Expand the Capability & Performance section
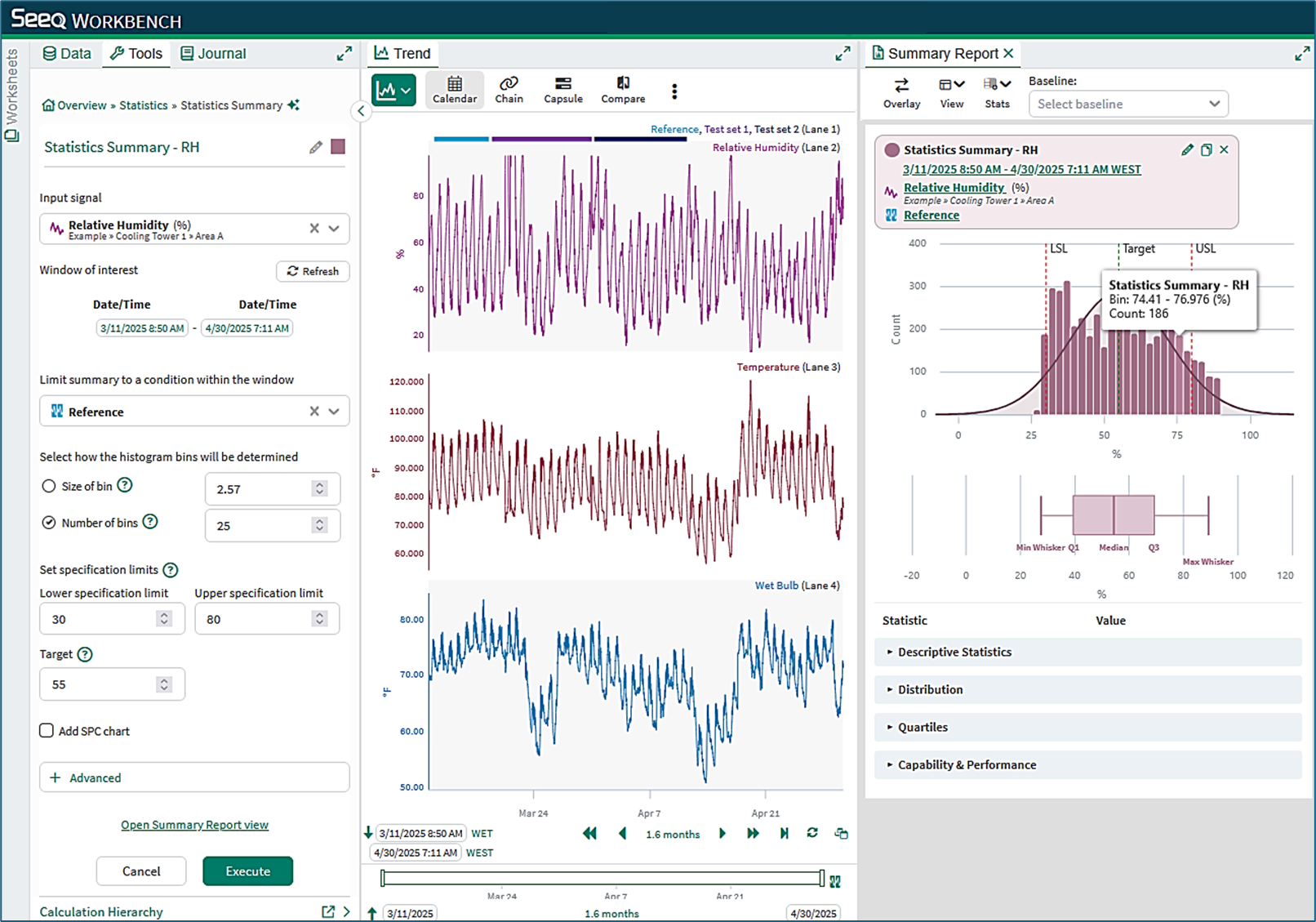Viewport: 1316px width, 922px height. pos(1087,764)
